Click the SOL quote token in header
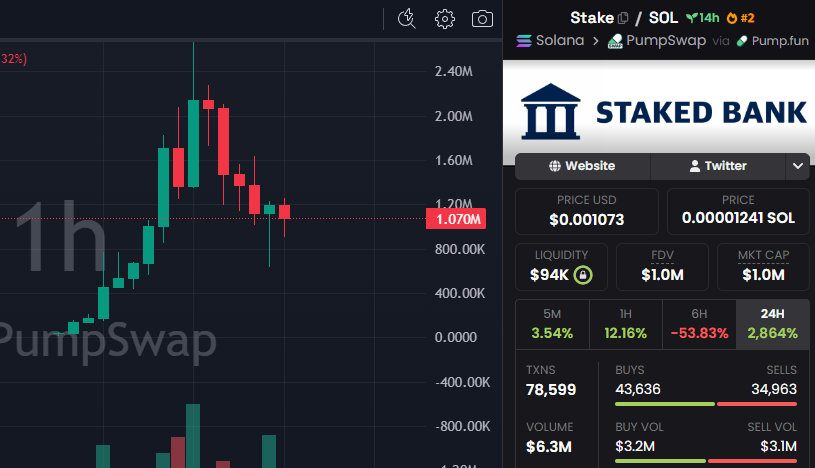815x468 pixels. point(663,18)
